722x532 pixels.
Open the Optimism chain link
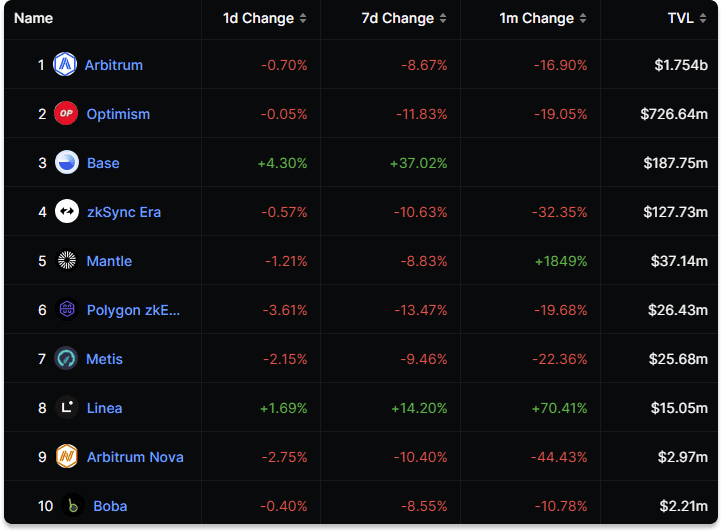tap(118, 114)
